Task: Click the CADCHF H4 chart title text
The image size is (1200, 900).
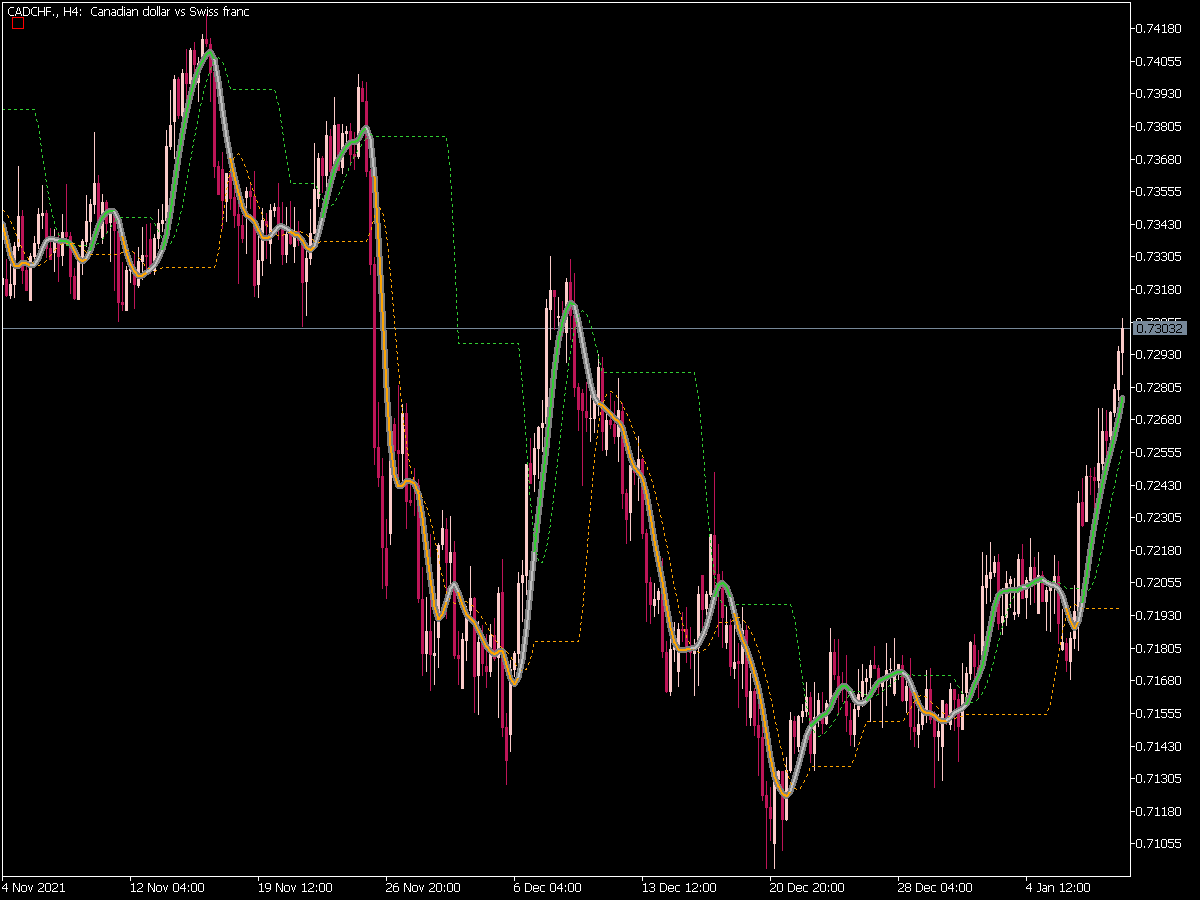Action: pos(129,11)
